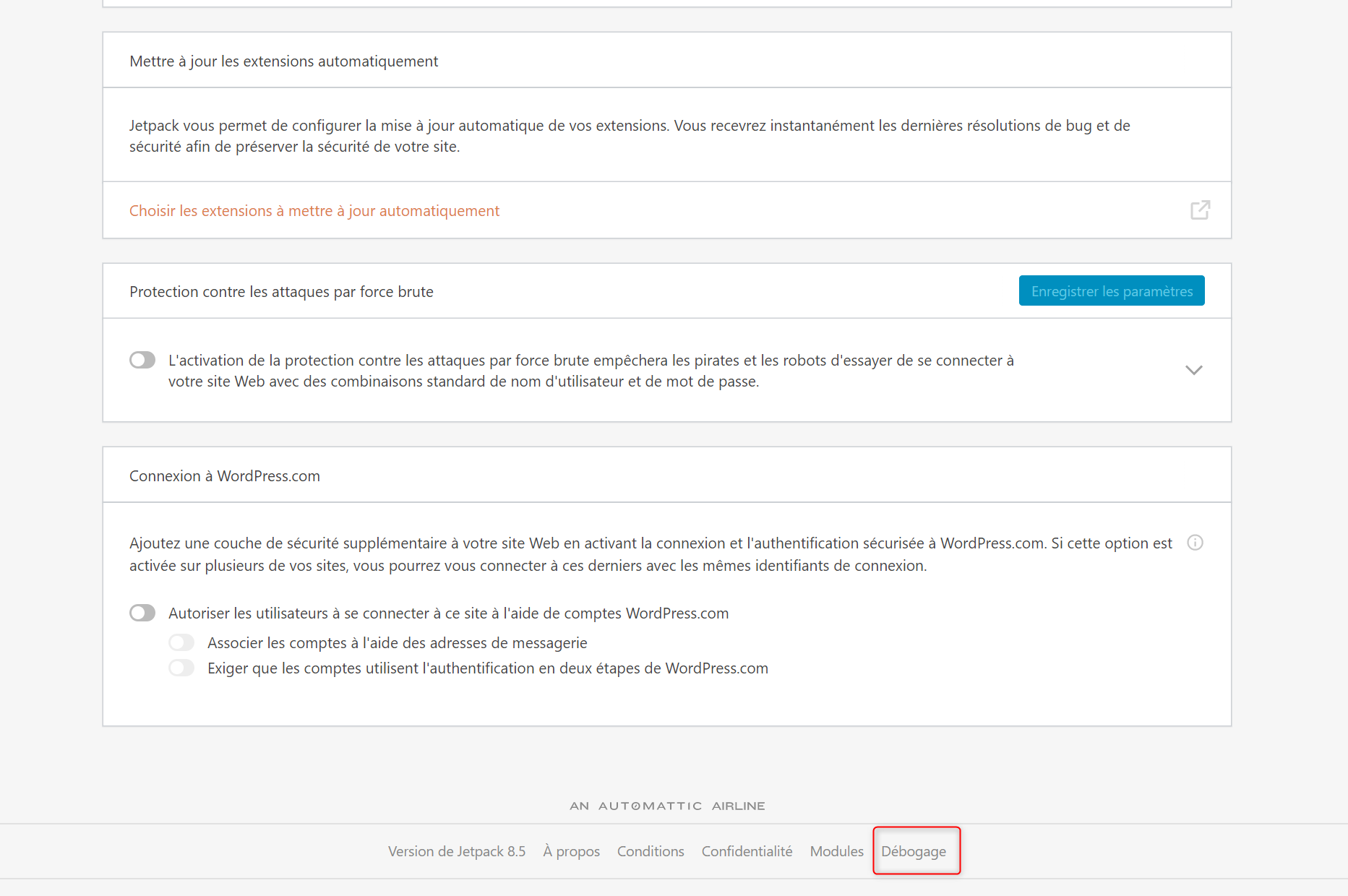This screenshot has height=896, width=1348.
Task: Click Enregistrer les paramètres button
Action: tap(1112, 290)
